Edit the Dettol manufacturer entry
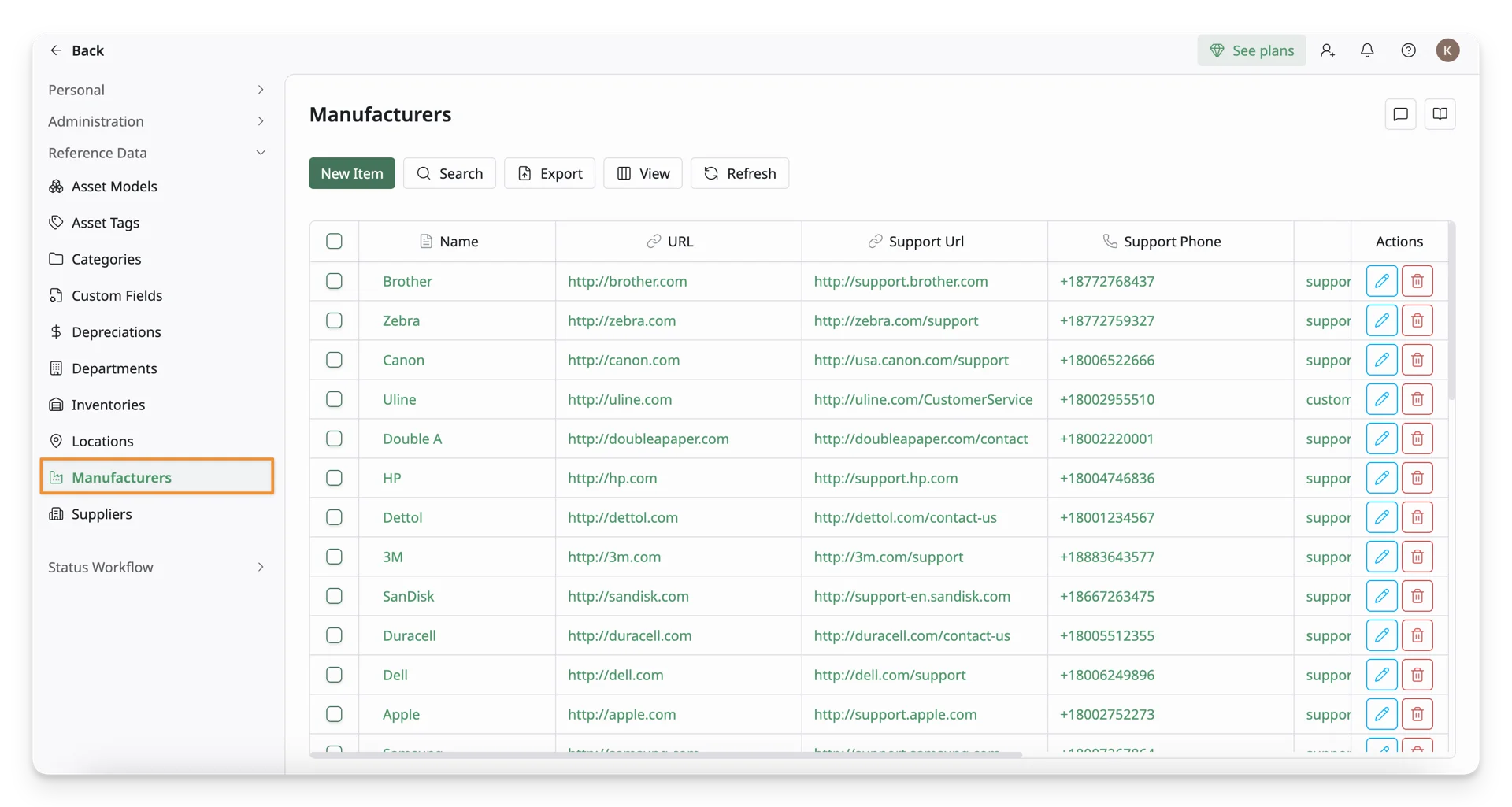This screenshot has height=807, width=1512. tap(1381, 517)
